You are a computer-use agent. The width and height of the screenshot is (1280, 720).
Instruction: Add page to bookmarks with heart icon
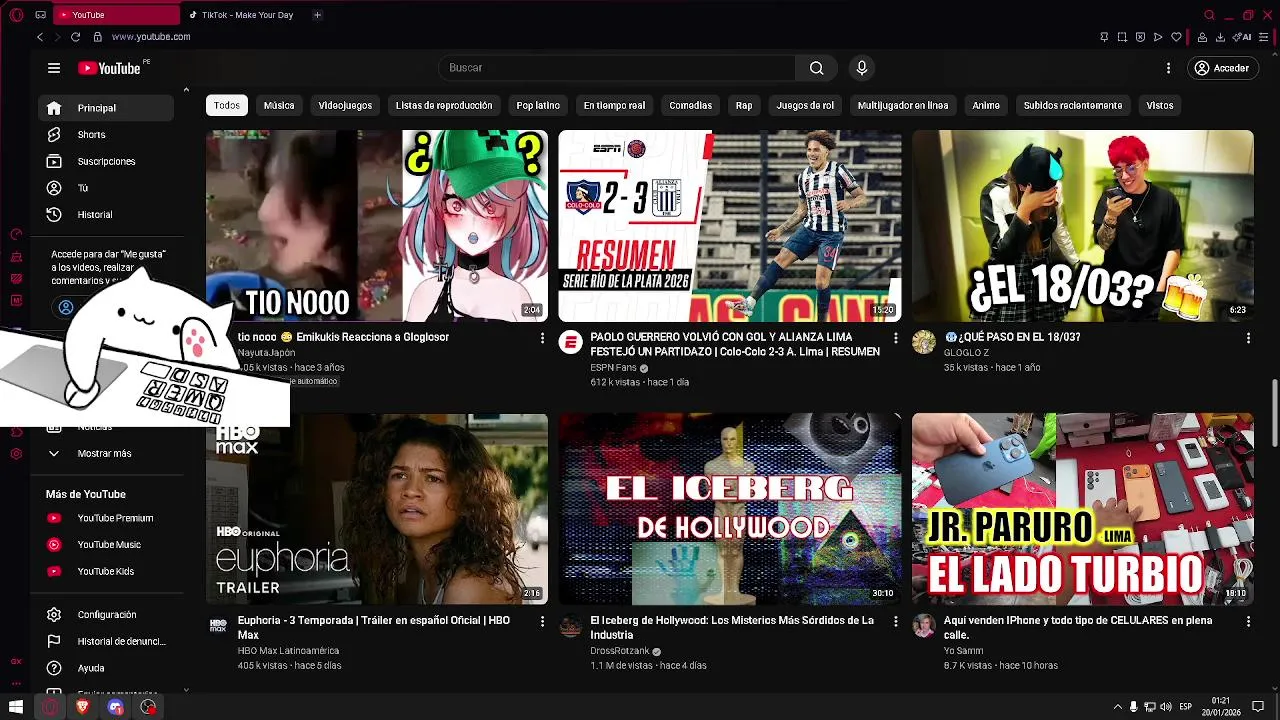coord(1176,37)
